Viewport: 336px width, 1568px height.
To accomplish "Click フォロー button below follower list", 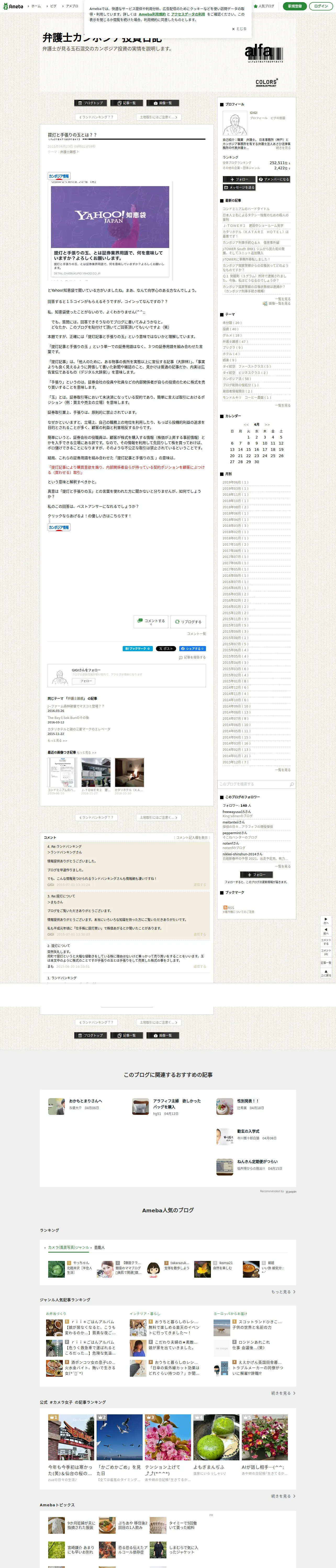I will click(256, 874).
